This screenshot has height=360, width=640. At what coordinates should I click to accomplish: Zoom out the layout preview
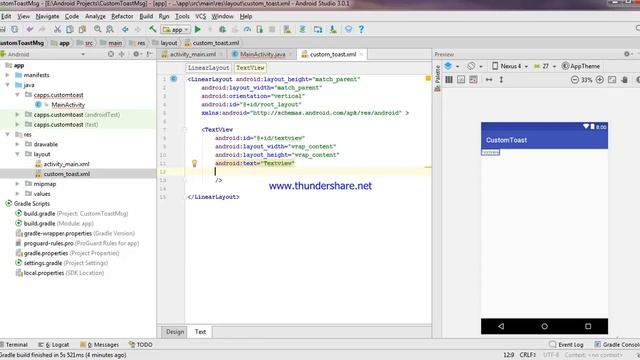point(575,80)
